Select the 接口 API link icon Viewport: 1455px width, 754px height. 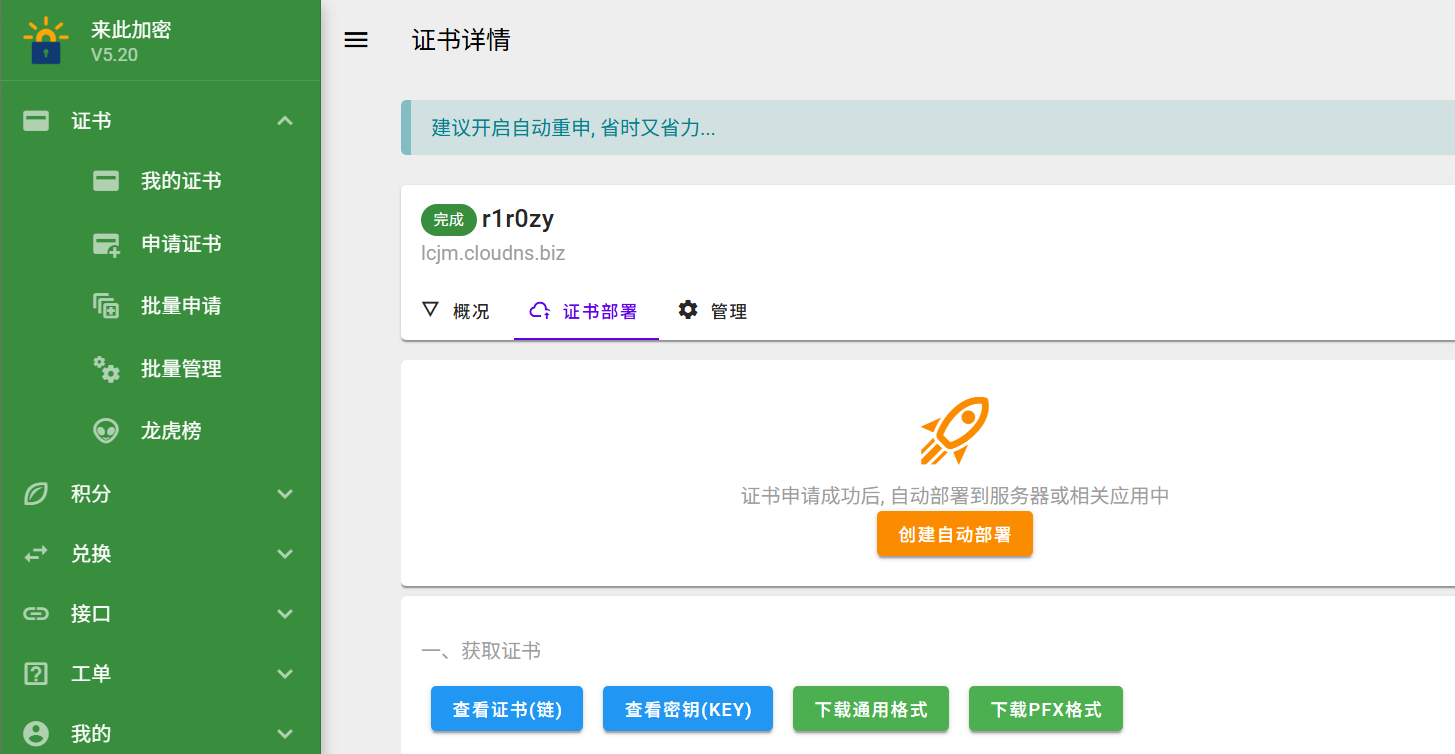tap(35, 613)
